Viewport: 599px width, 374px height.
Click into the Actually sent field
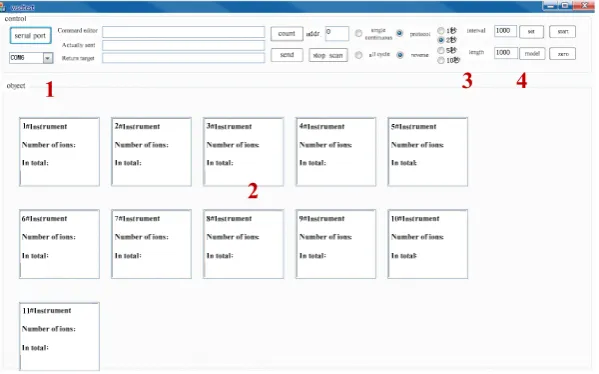click(x=183, y=45)
